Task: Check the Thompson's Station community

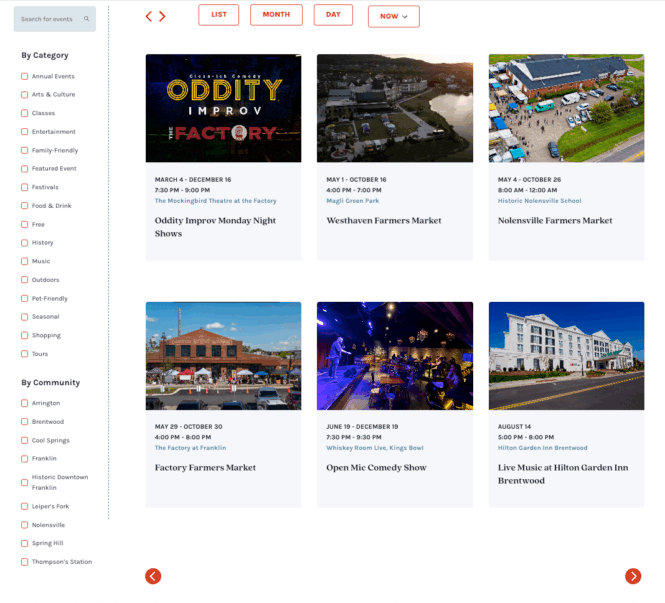Action: [x=25, y=562]
